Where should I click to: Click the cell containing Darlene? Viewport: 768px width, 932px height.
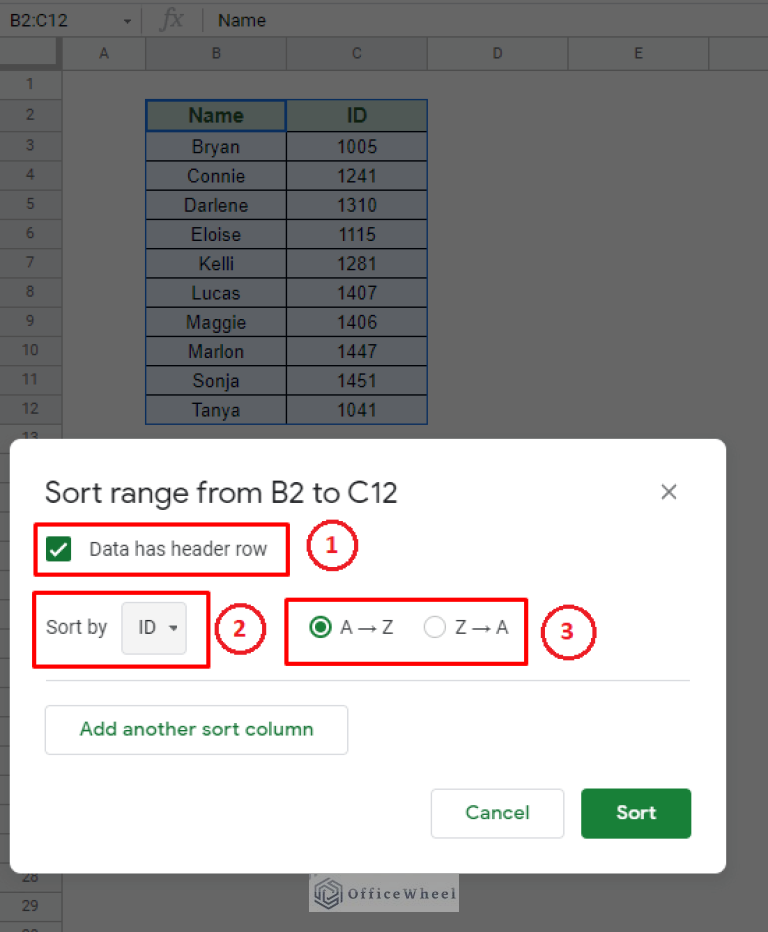(216, 205)
